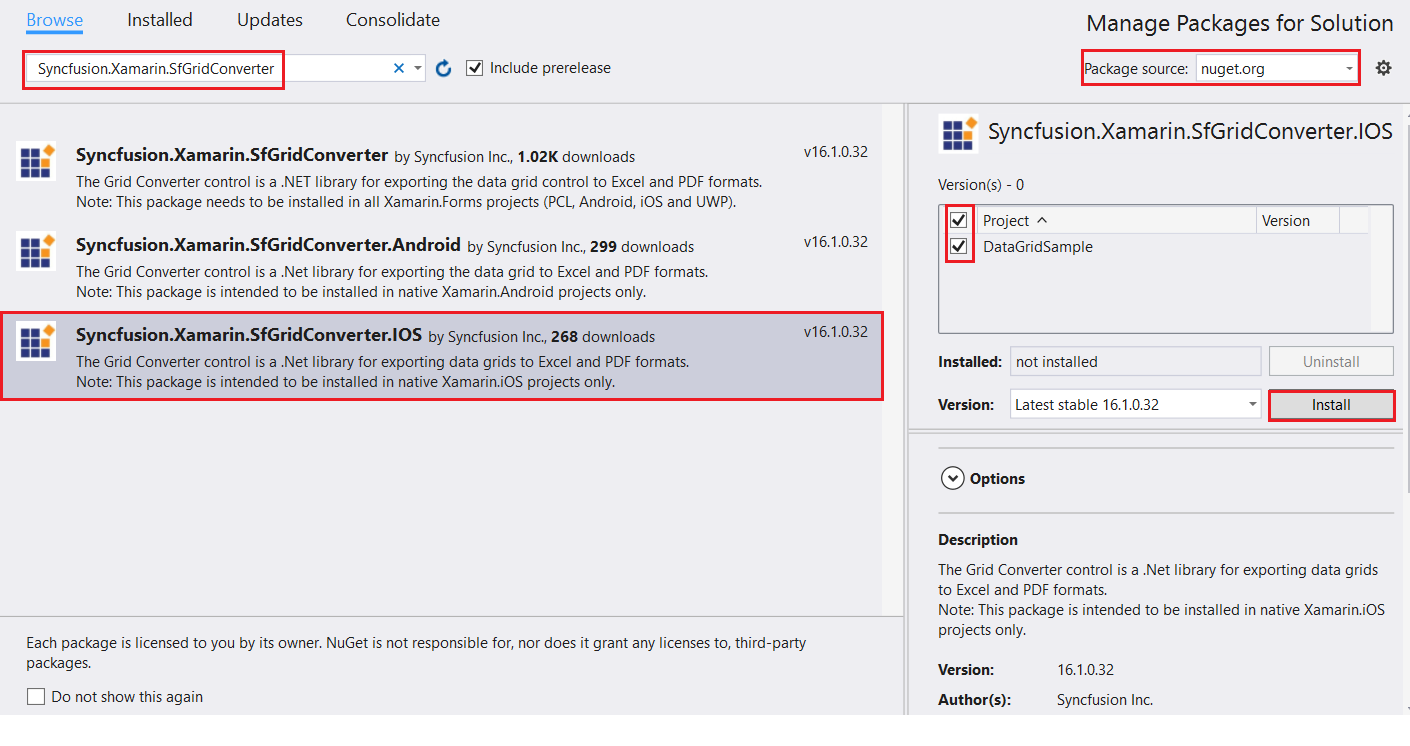The width and height of the screenshot is (1410, 746).
Task: Check 'Do not show this again'
Action: [x=36, y=697]
